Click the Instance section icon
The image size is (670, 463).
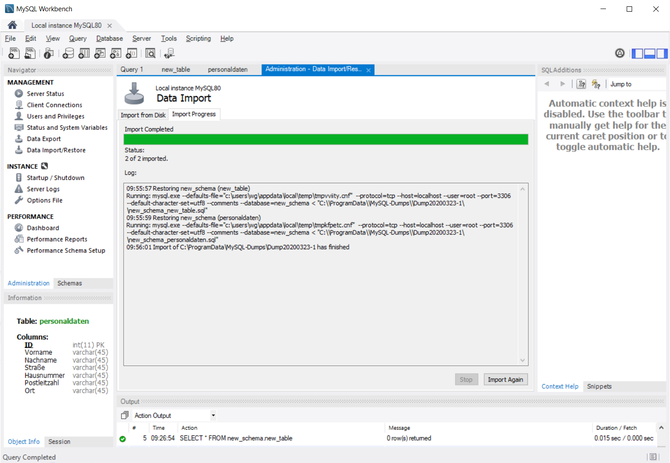pyautogui.click(x=44, y=166)
